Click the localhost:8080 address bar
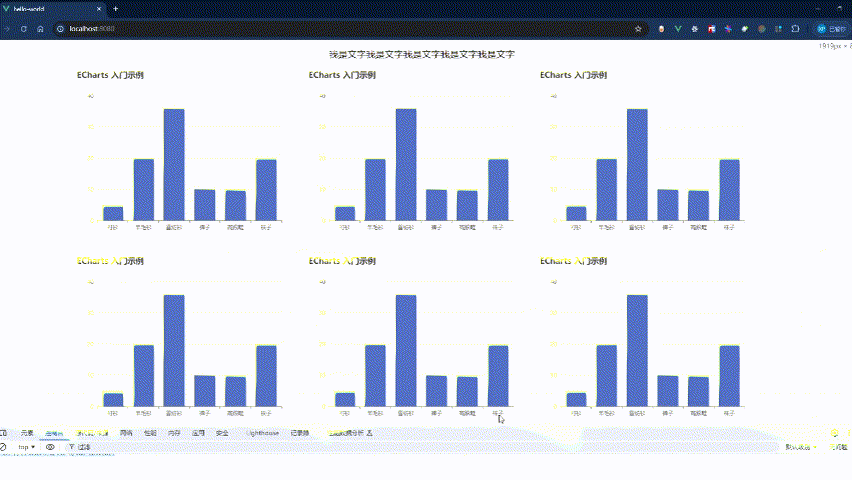The width and height of the screenshot is (852, 480). click(348, 29)
